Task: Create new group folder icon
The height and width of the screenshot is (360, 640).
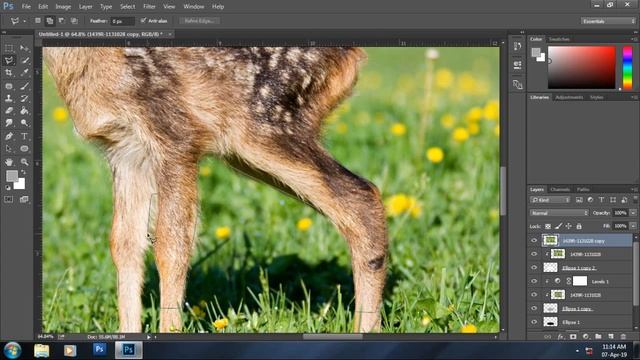Action: click(598, 337)
